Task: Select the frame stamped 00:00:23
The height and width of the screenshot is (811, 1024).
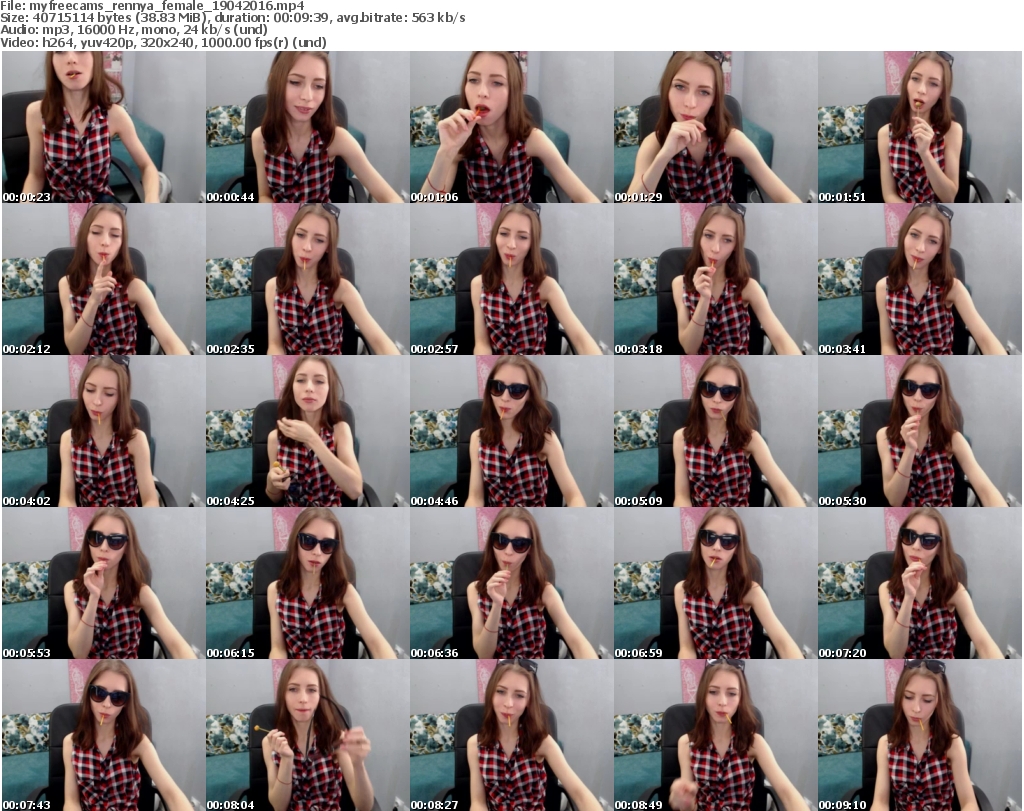Action: coord(104,127)
